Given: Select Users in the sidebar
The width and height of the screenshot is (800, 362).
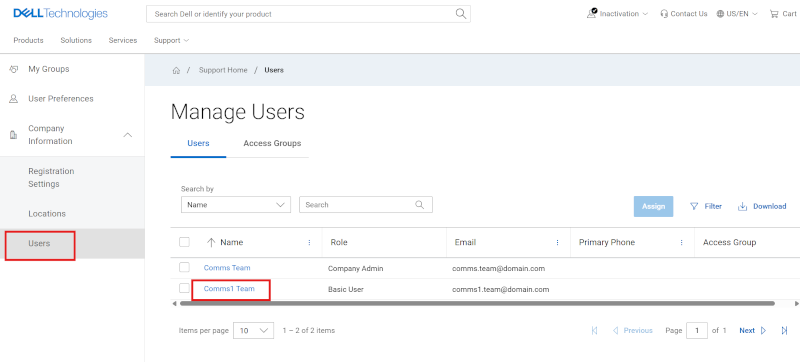Looking at the screenshot, I should 39,244.
